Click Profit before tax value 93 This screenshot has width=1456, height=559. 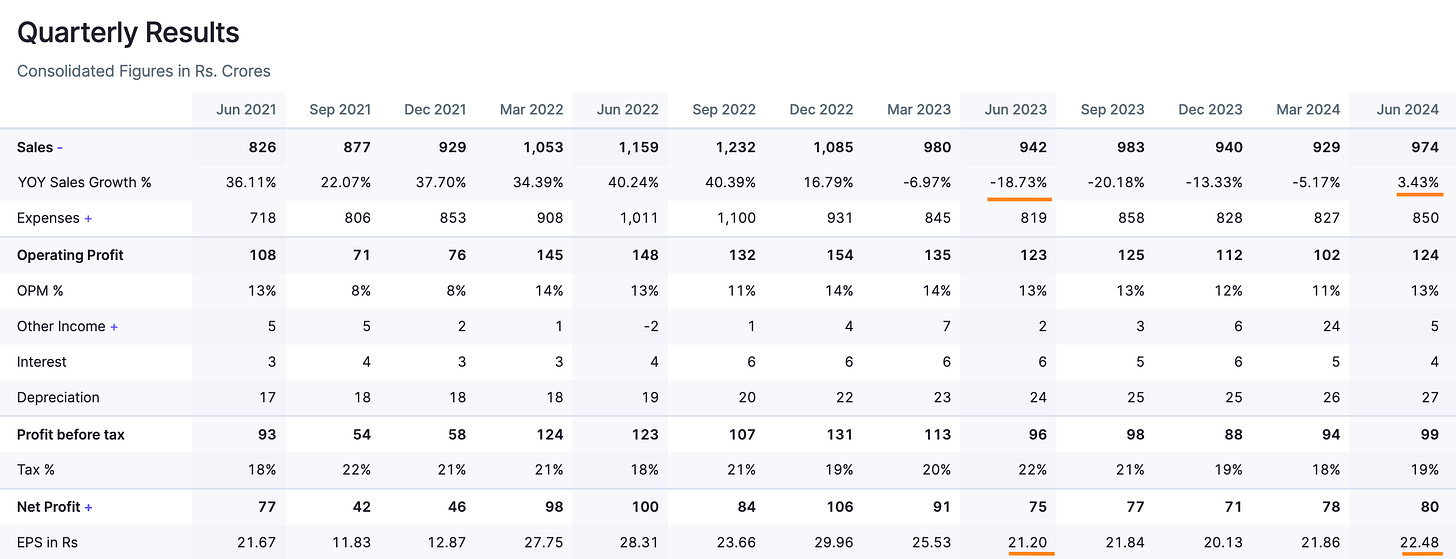(266, 435)
